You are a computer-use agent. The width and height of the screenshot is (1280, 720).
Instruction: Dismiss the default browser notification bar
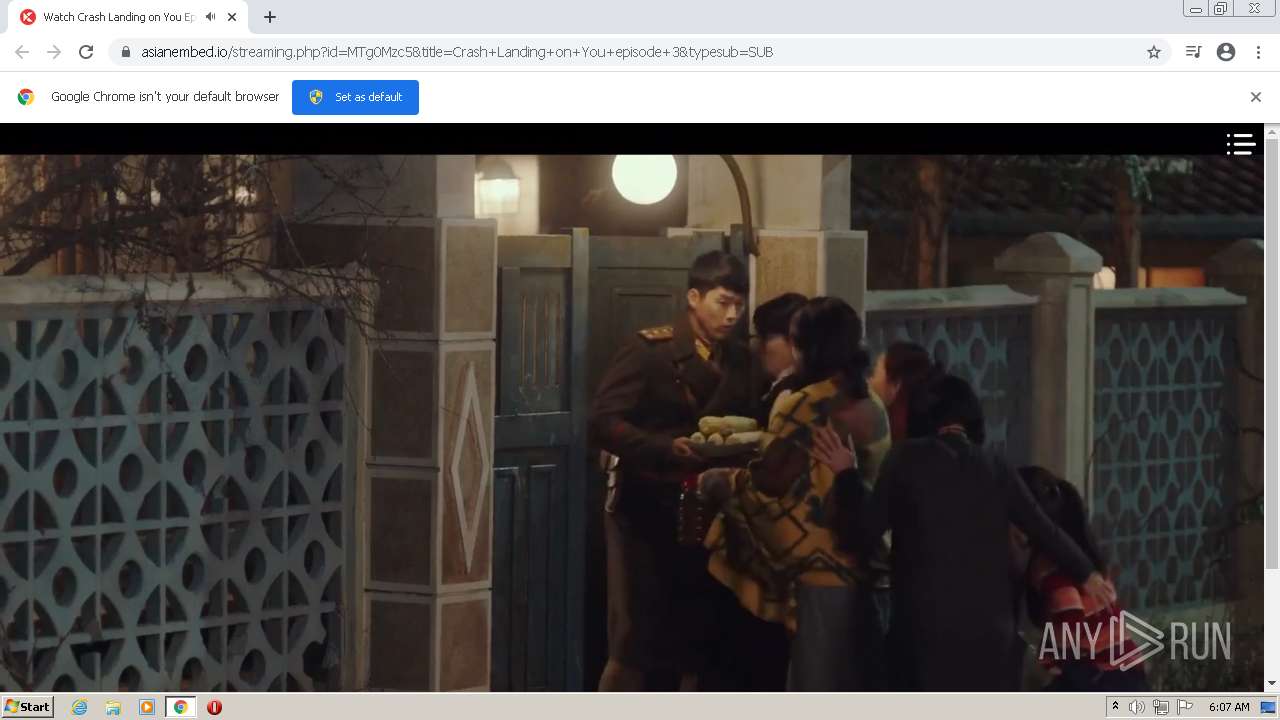point(1256,97)
